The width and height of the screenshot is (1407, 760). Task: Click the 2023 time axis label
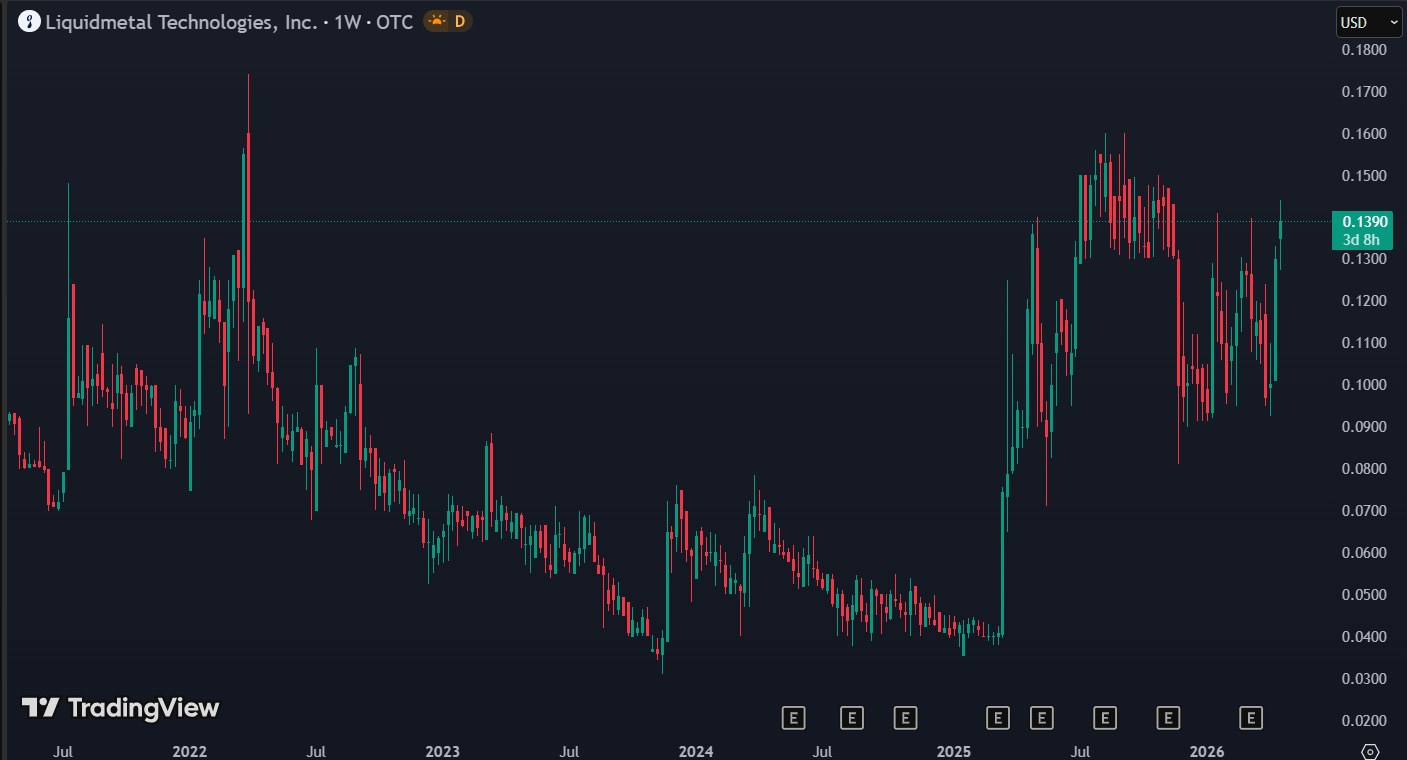(442, 751)
